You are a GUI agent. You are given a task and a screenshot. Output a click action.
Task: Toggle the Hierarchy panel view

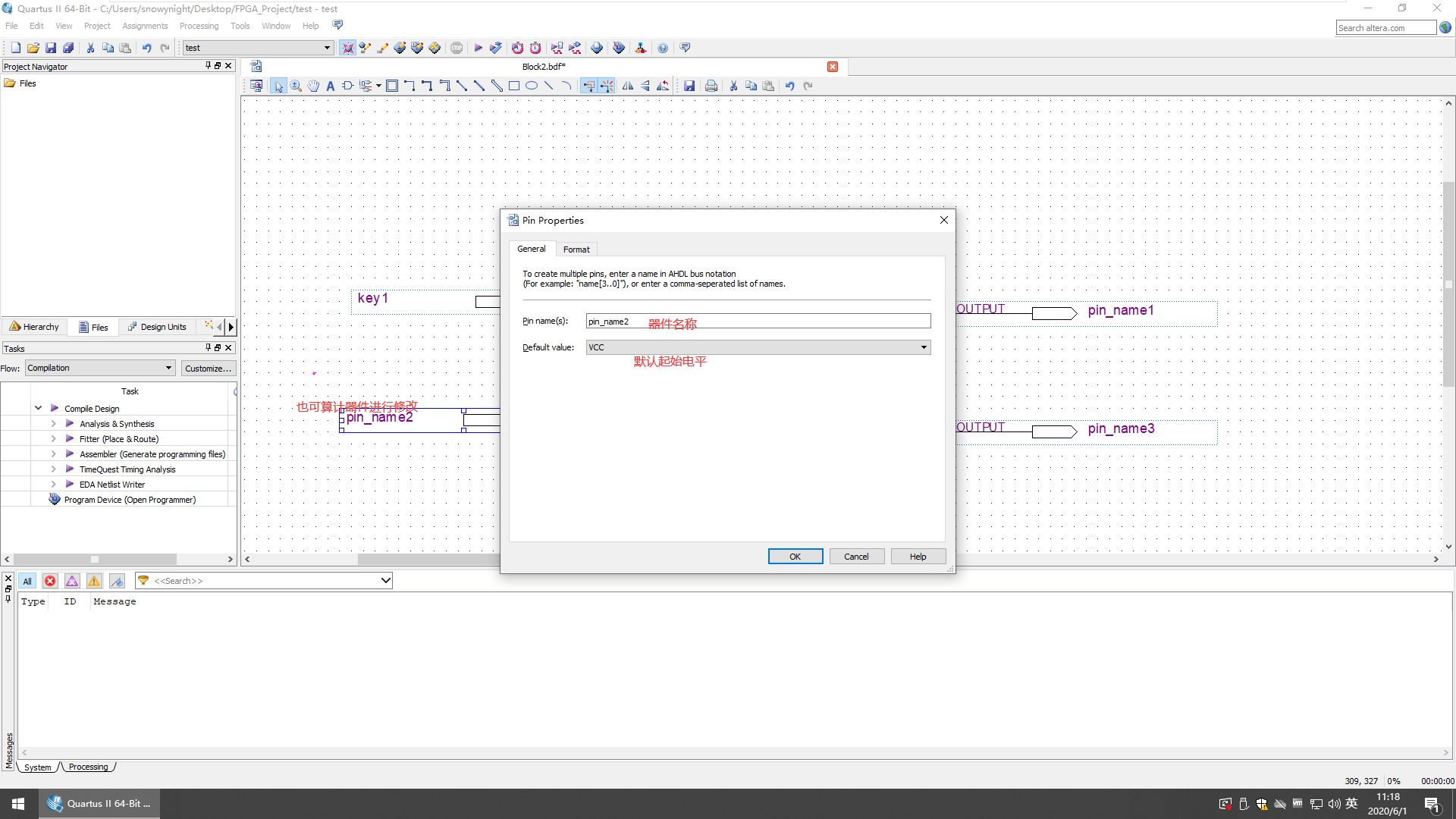coord(33,326)
